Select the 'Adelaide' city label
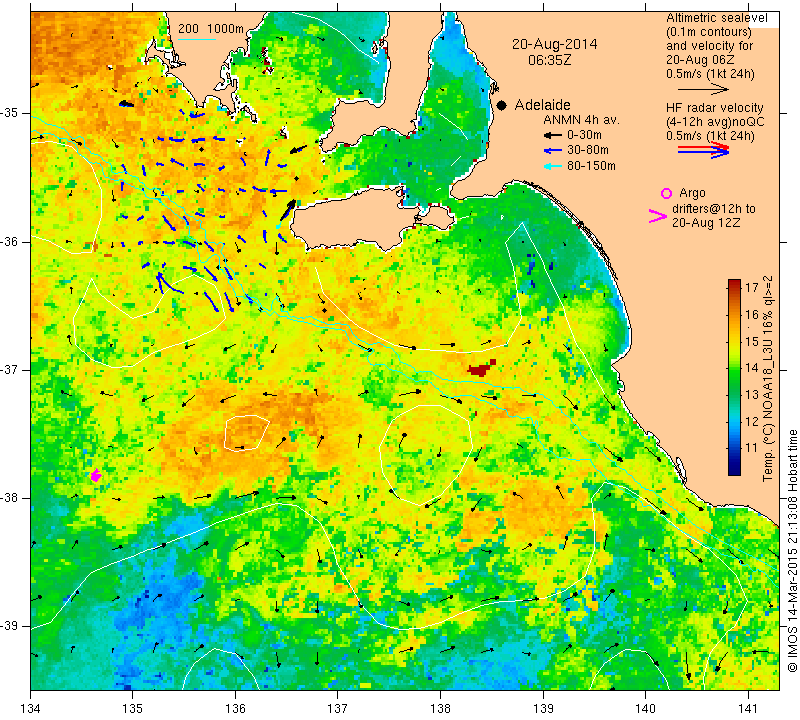 (542, 105)
